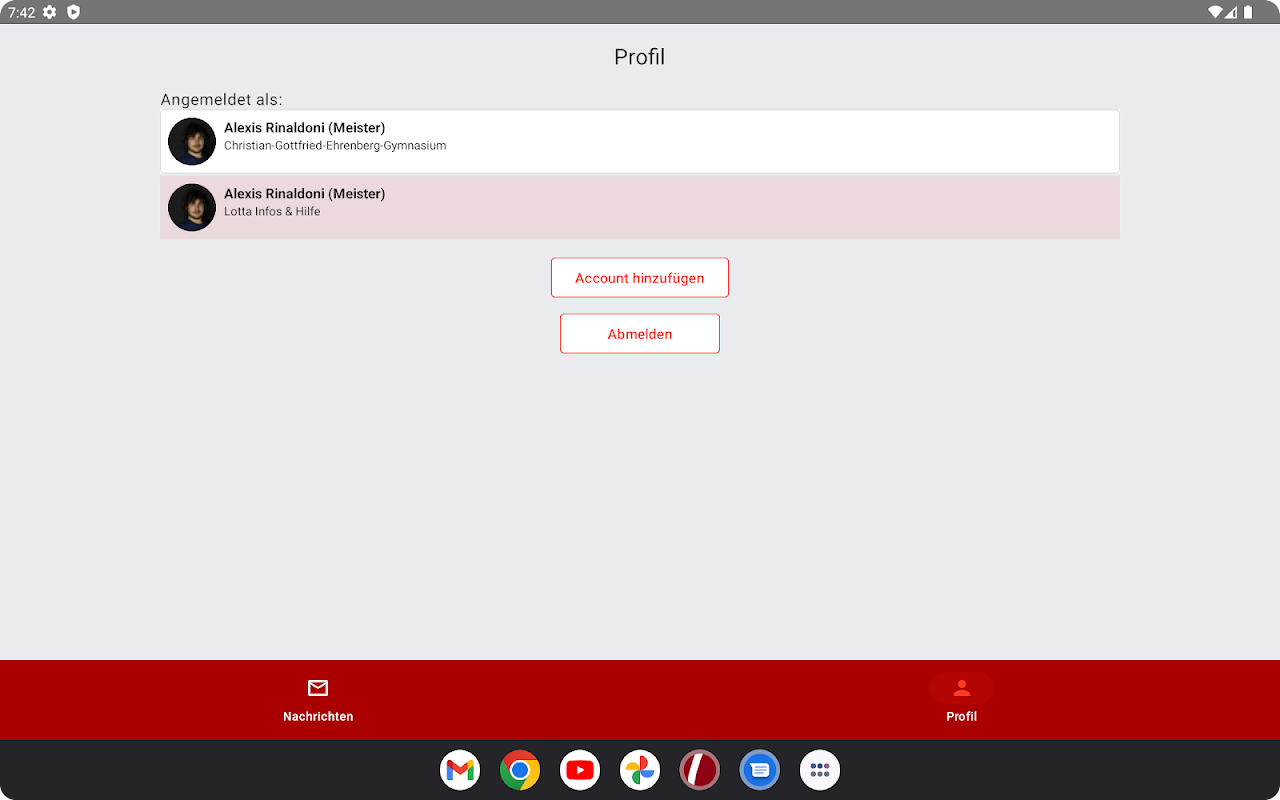Switch to the Profil tab
This screenshot has width=1280, height=800.
[x=961, y=700]
